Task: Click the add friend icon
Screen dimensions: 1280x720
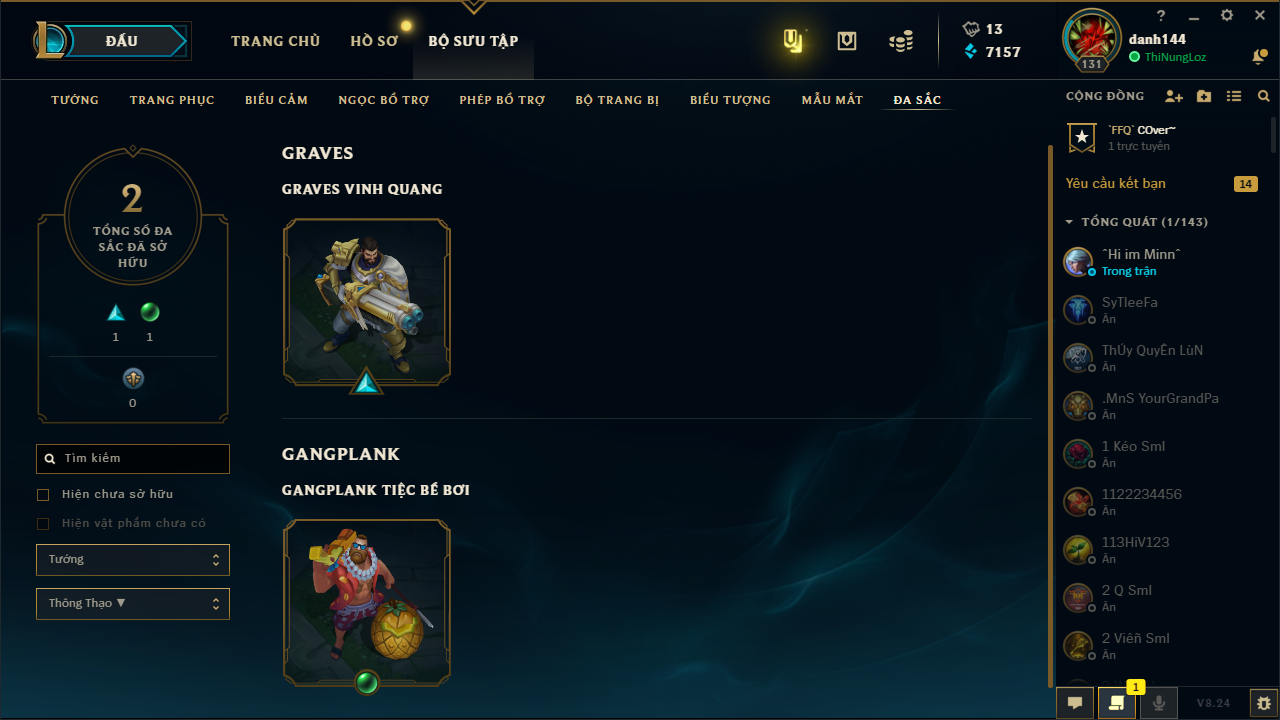Action: pyautogui.click(x=1174, y=97)
